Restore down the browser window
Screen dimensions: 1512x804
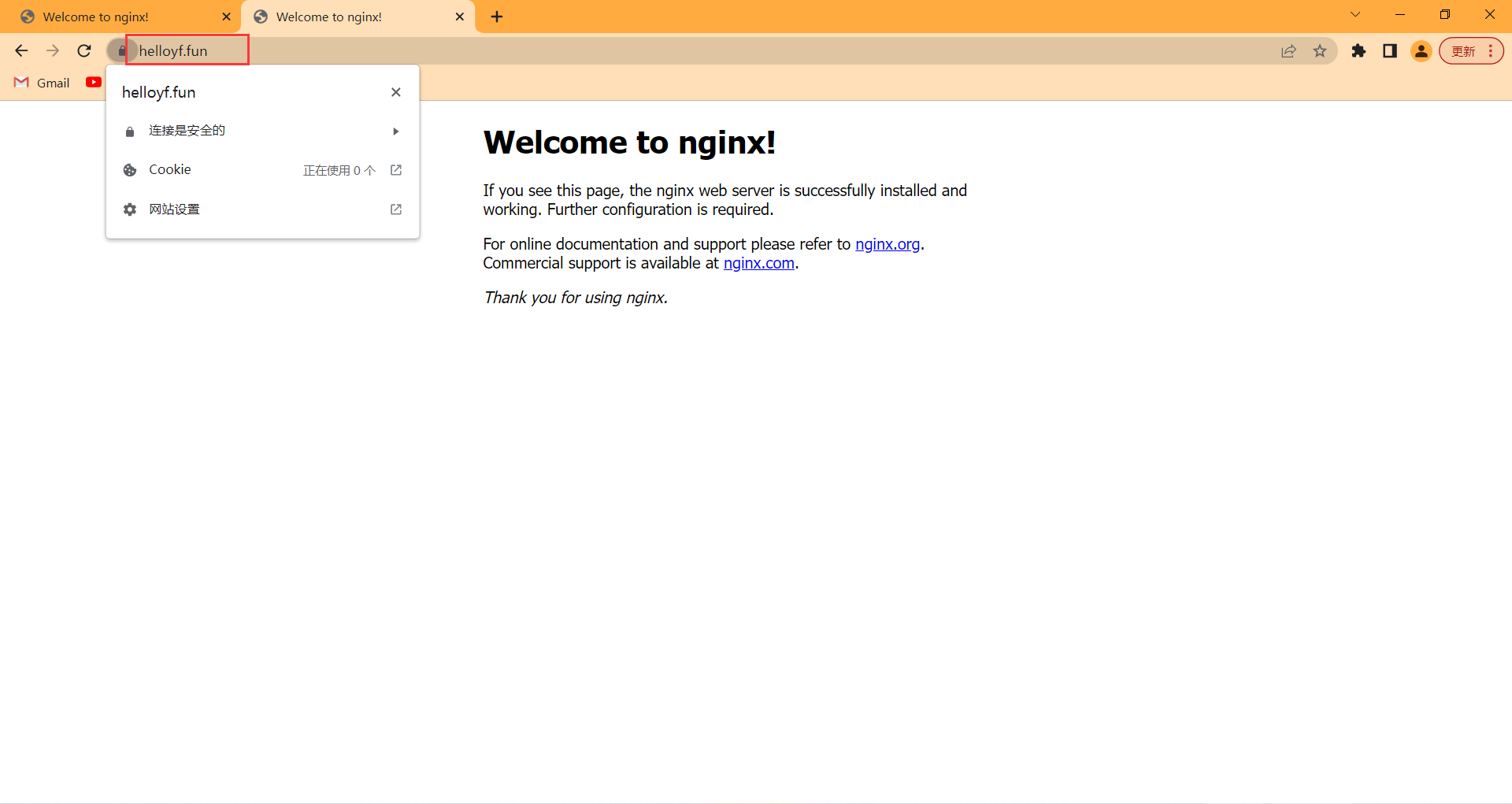click(1445, 14)
